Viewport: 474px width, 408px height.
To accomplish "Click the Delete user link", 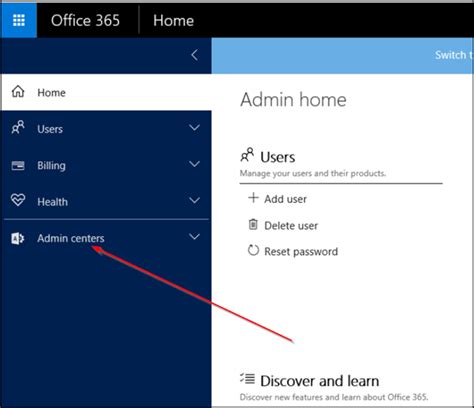I will (291, 226).
